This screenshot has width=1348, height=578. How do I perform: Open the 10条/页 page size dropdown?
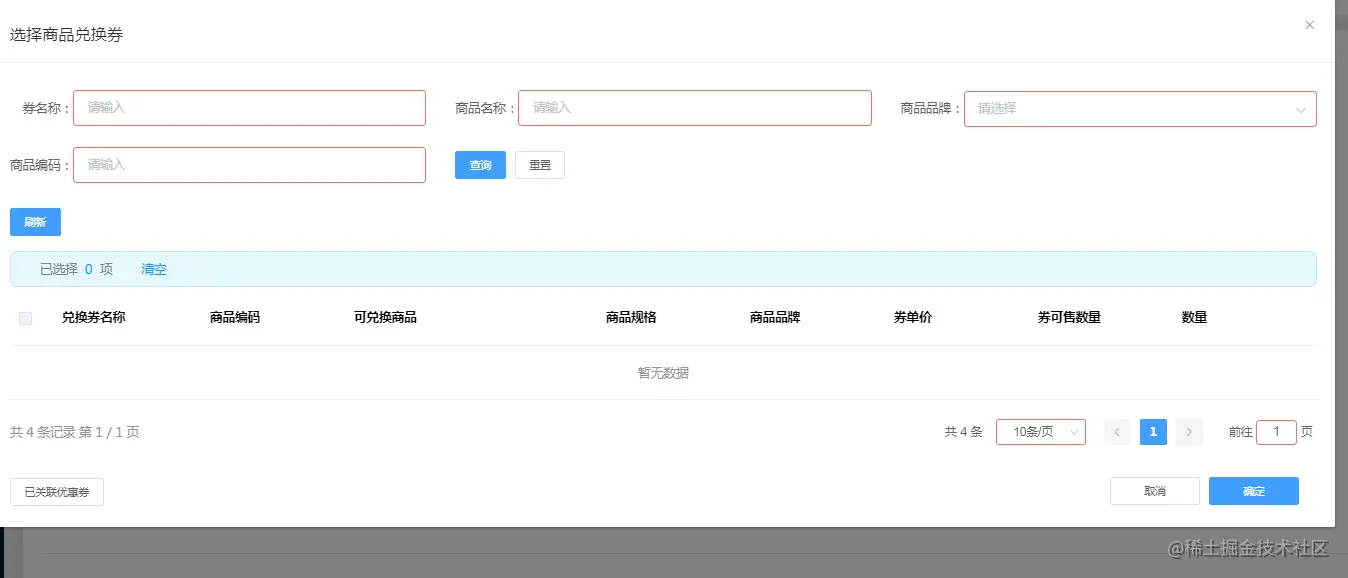[1041, 432]
